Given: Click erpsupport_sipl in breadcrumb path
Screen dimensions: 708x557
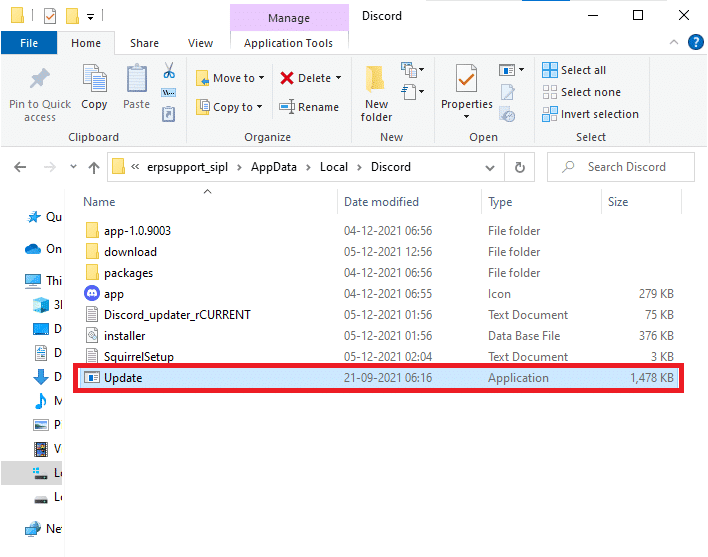Looking at the screenshot, I should (187, 167).
